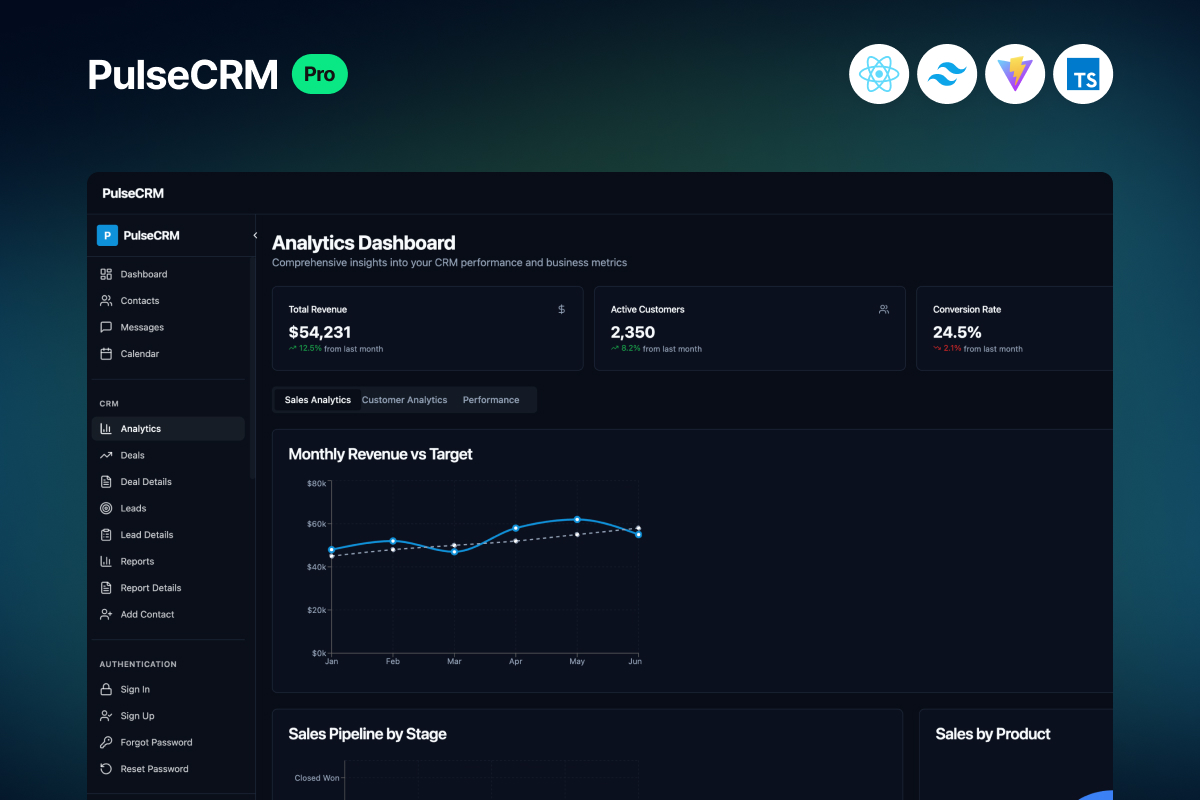Click the 24.5% conversion rate value
Viewport: 1200px width, 800px height.
(957, 332)
